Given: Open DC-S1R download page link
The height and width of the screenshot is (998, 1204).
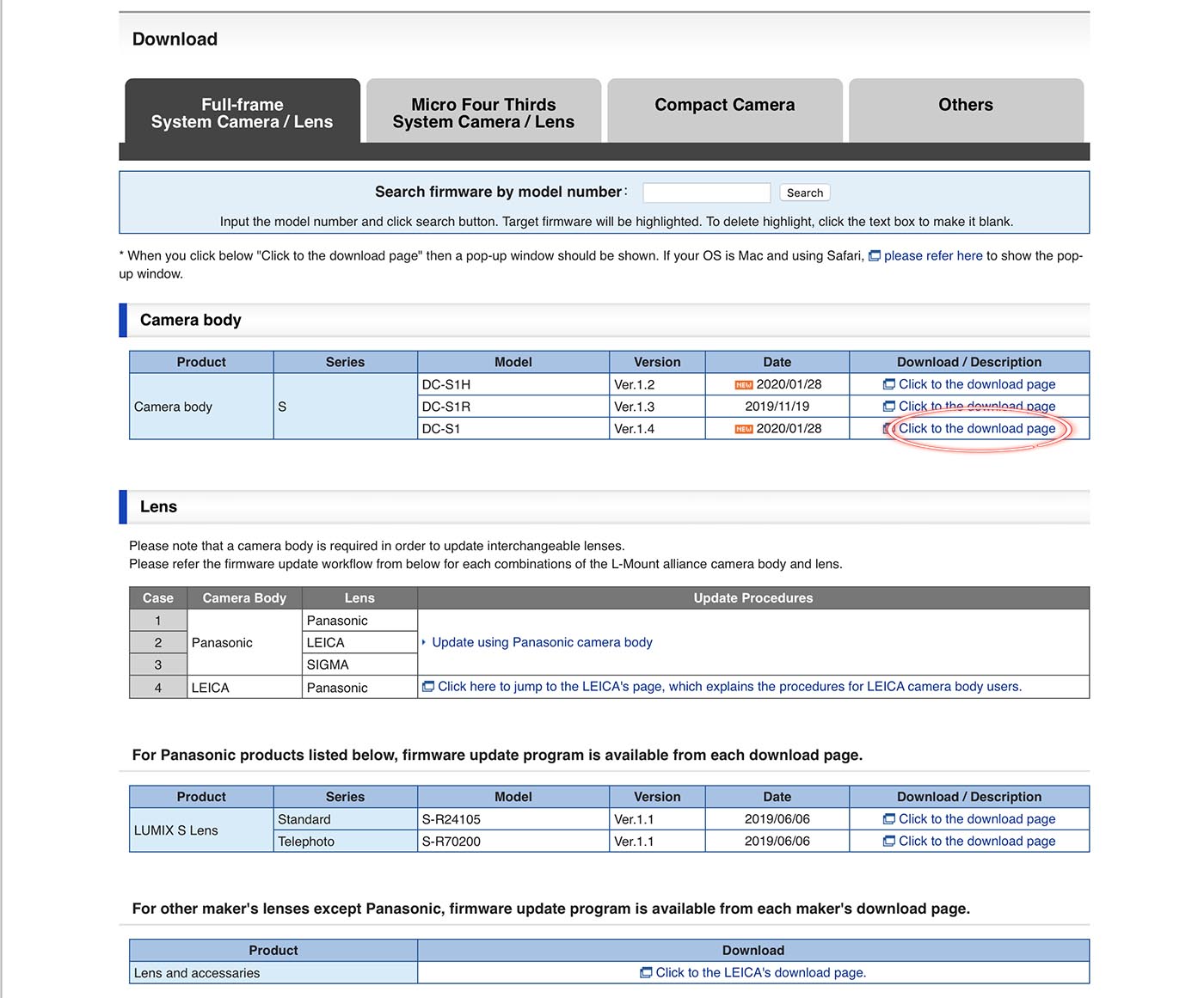Looking at the screenshot, I should (977, 407).
